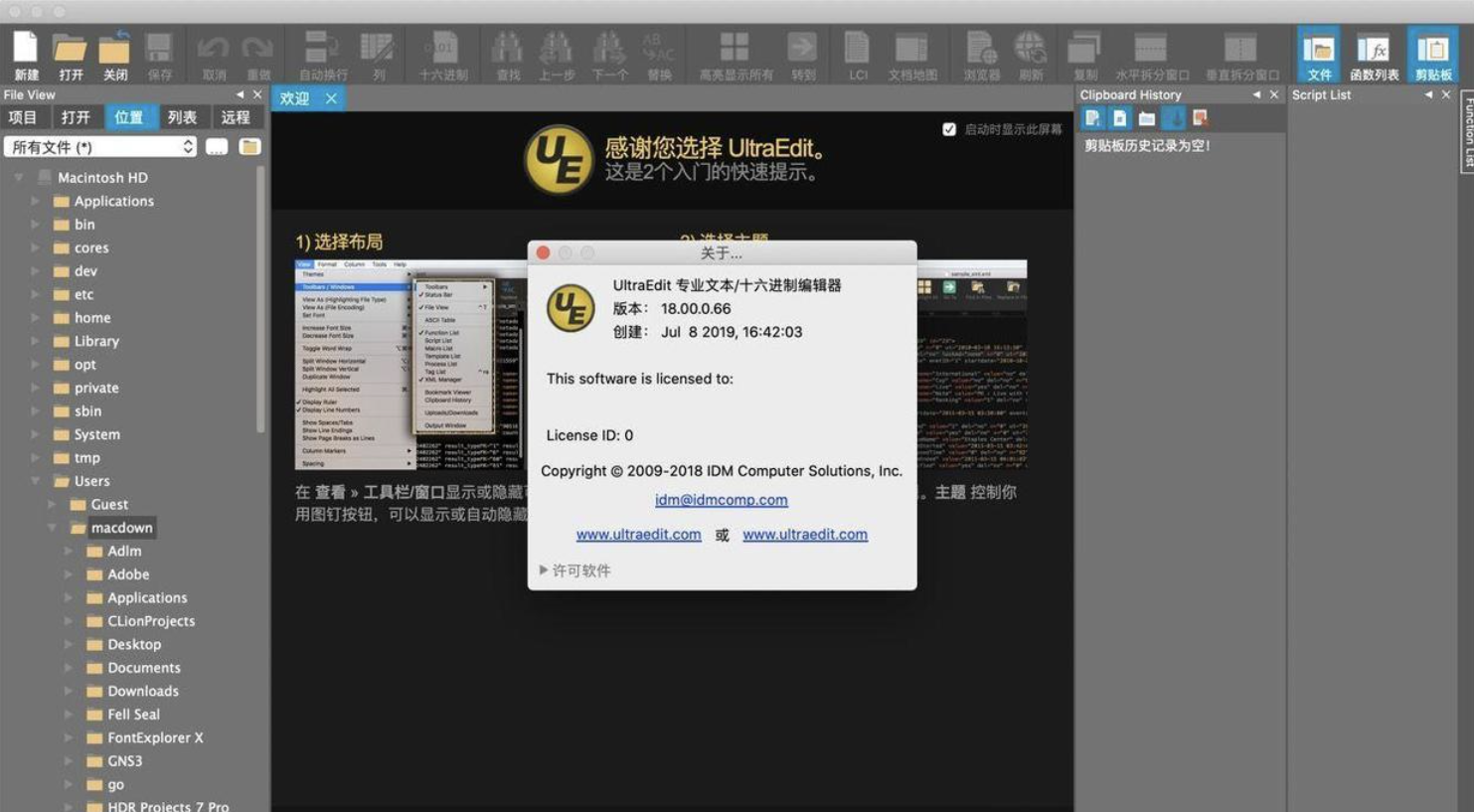Toggle the 文件 file view panel button
Viewport: 1474px width, 812px height.
[x=1319, y=55]
